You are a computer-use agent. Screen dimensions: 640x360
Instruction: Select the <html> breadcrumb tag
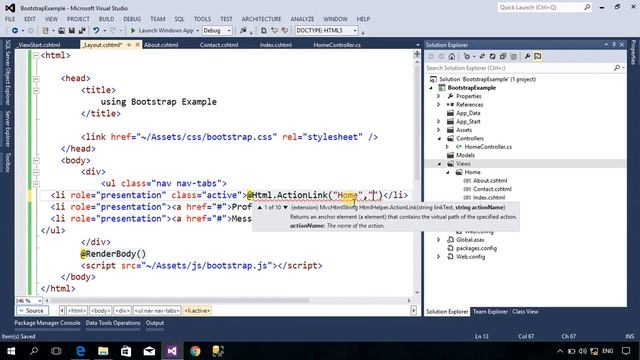(77, 311)
